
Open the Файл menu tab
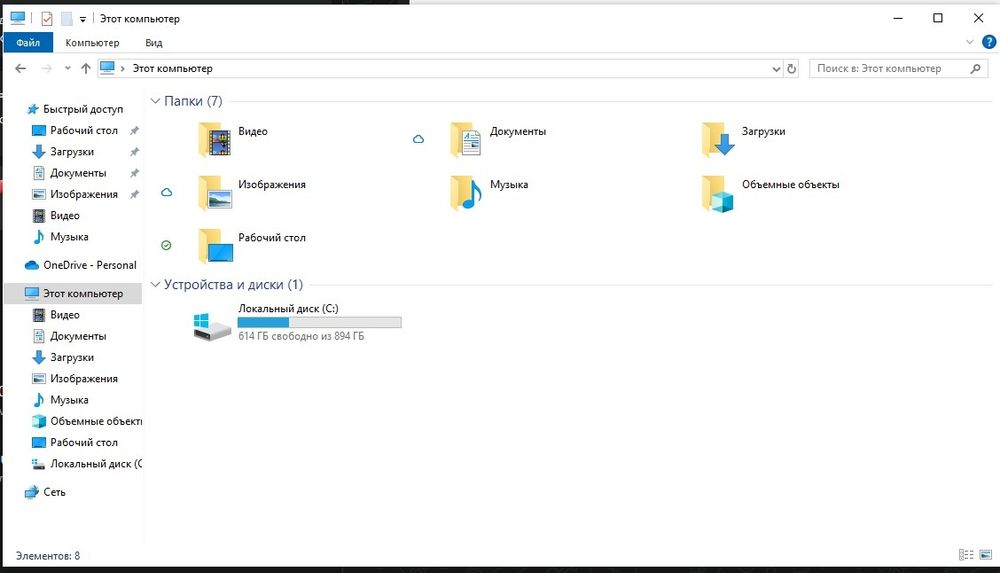click(x=28, y=43)
